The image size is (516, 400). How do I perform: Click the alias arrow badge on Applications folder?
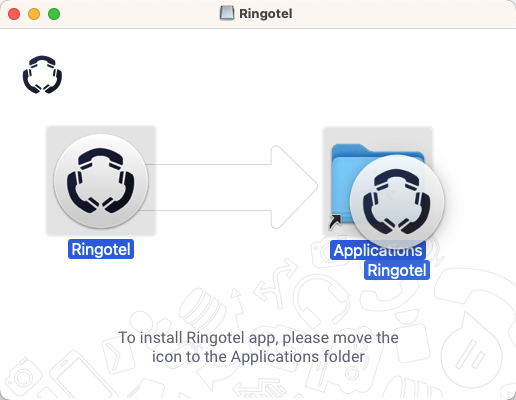335,222
